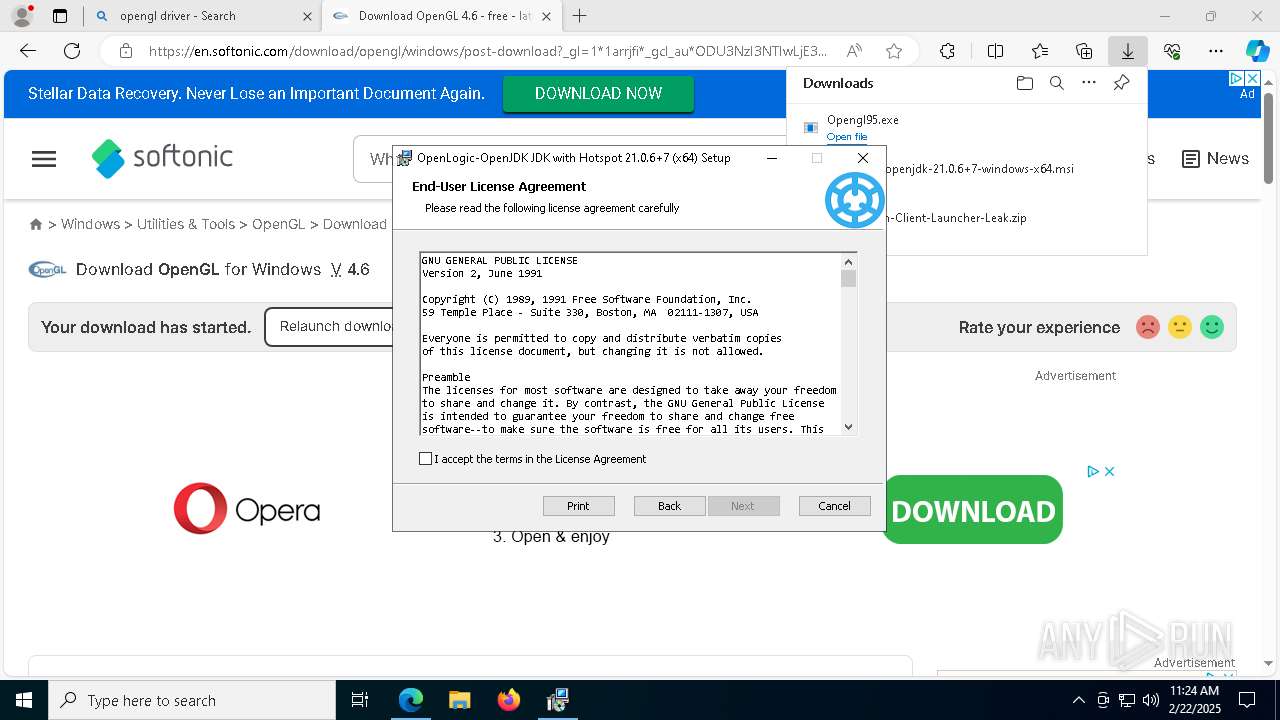
Task: Pin the Downloads panel
Action: tap(1121, 83)
